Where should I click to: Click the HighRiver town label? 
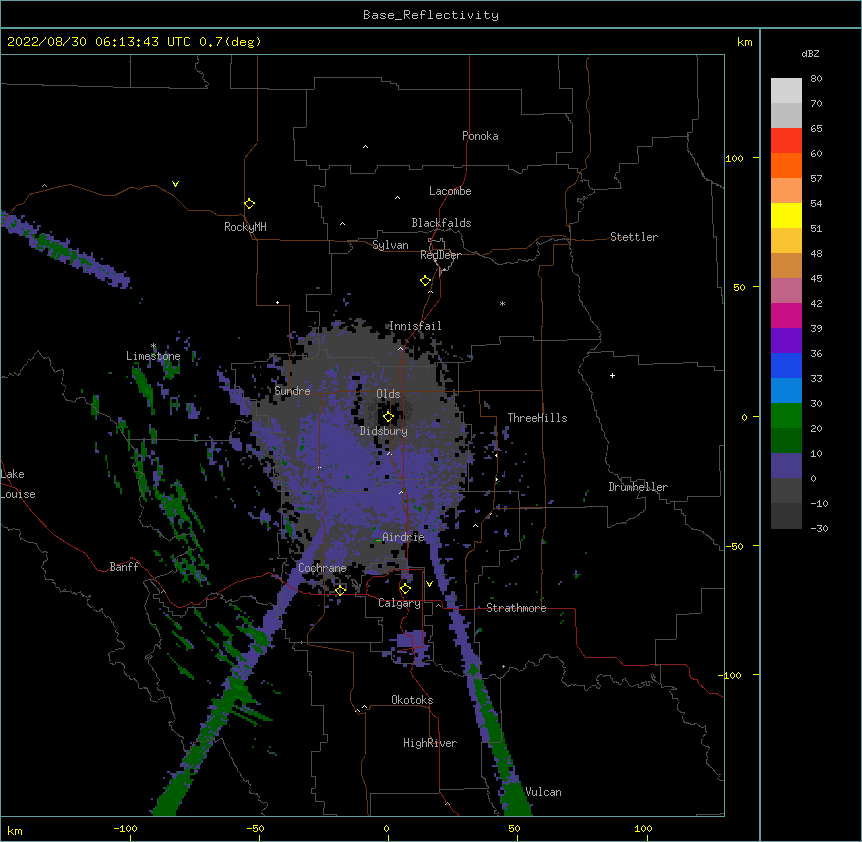pyautogui.click(x=430, y=743)
